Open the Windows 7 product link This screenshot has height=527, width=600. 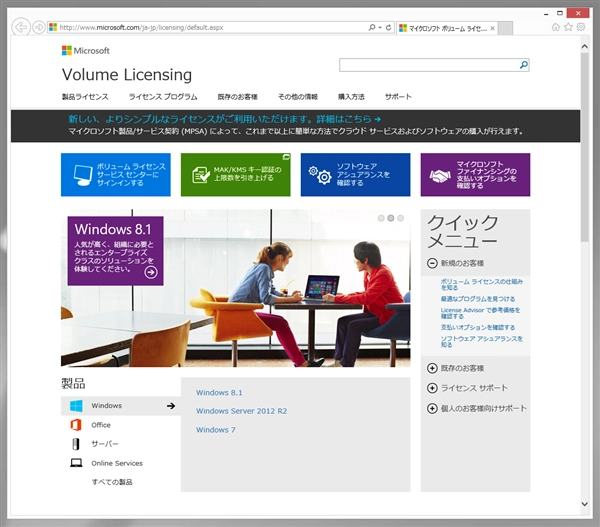coord(216,430)
